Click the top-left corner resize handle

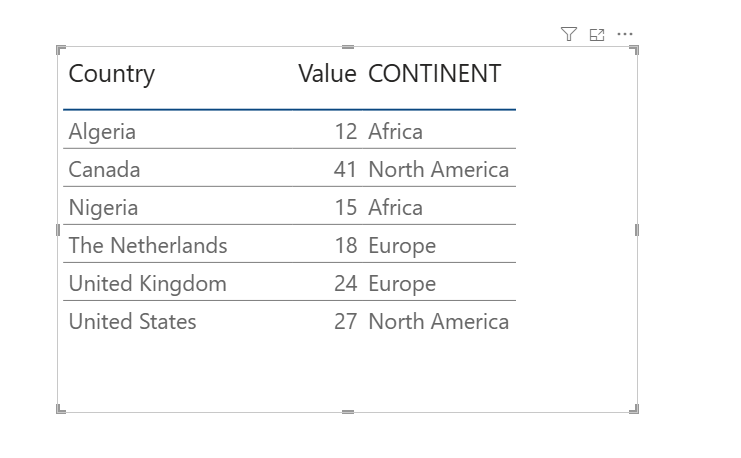coord(61,50)
